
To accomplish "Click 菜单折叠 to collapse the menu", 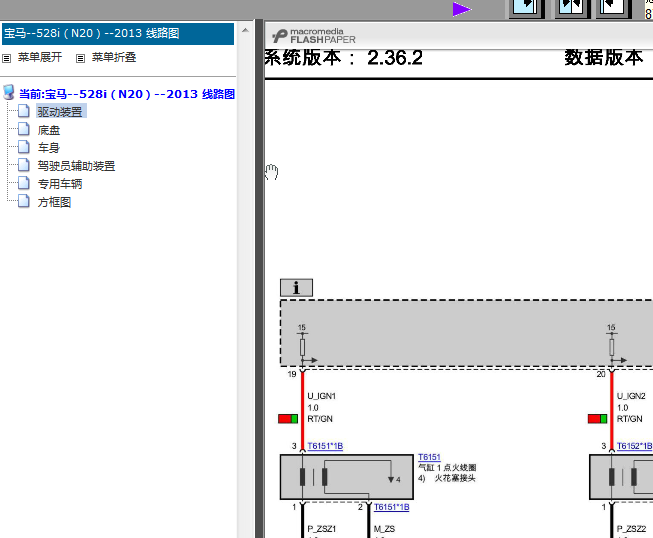I will (x=114, y=57).
